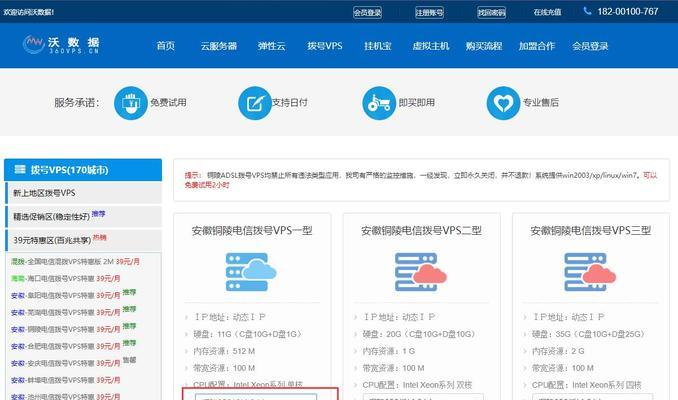Image resolution: width=678 pixels, height=400 pixels.
Task: Collapse the 39元特惠区(百兆共享) sidebar section
Action: pos(83,240)
